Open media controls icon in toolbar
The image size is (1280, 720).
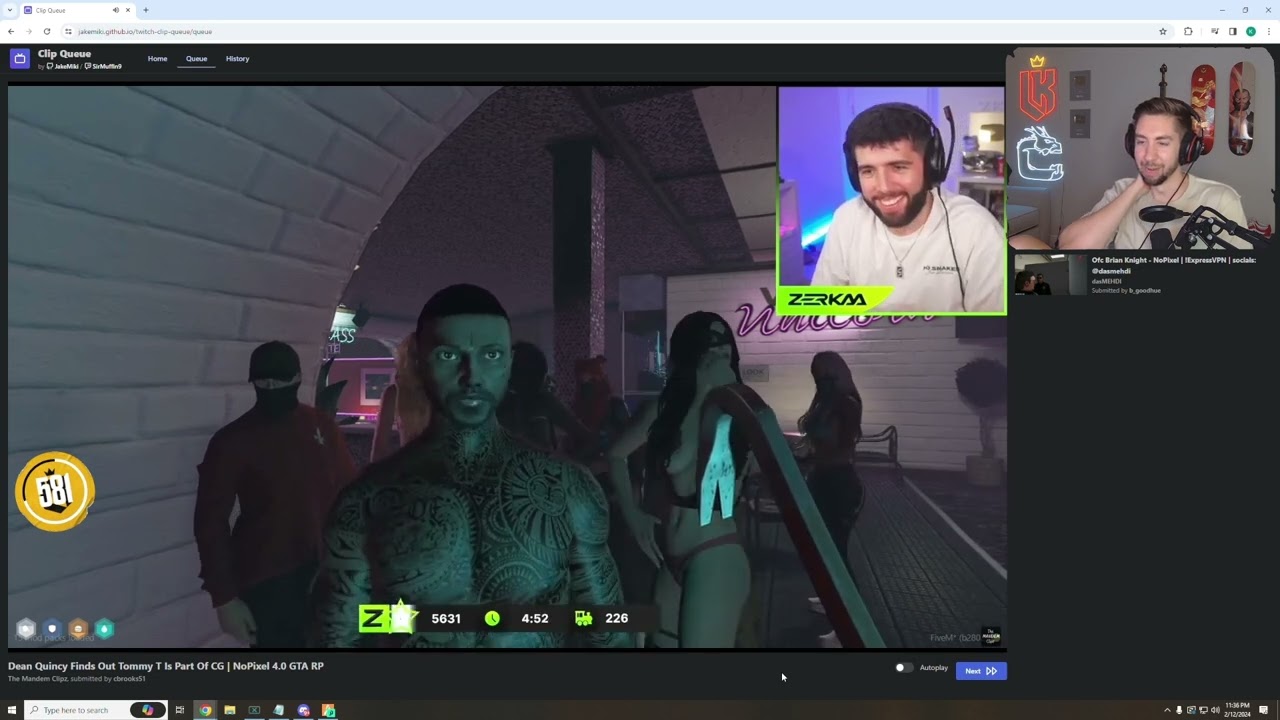click(1215, 31)
